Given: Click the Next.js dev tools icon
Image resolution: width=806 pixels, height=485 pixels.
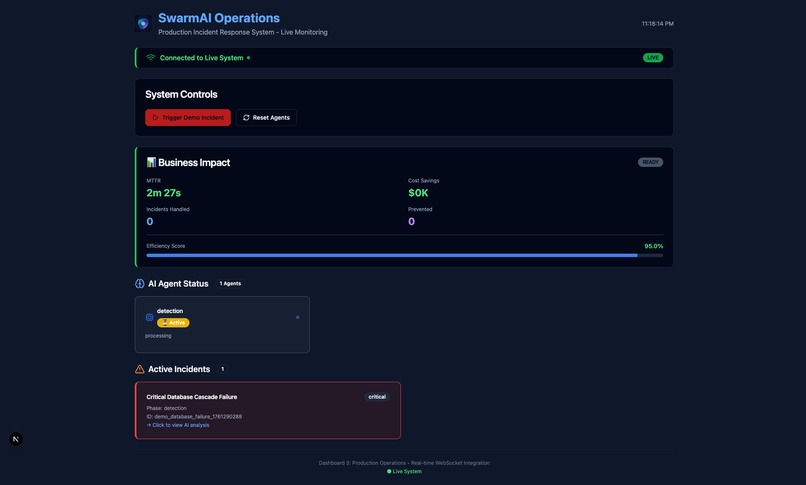Looking at the screenshot, I should [x=16, y=439].
